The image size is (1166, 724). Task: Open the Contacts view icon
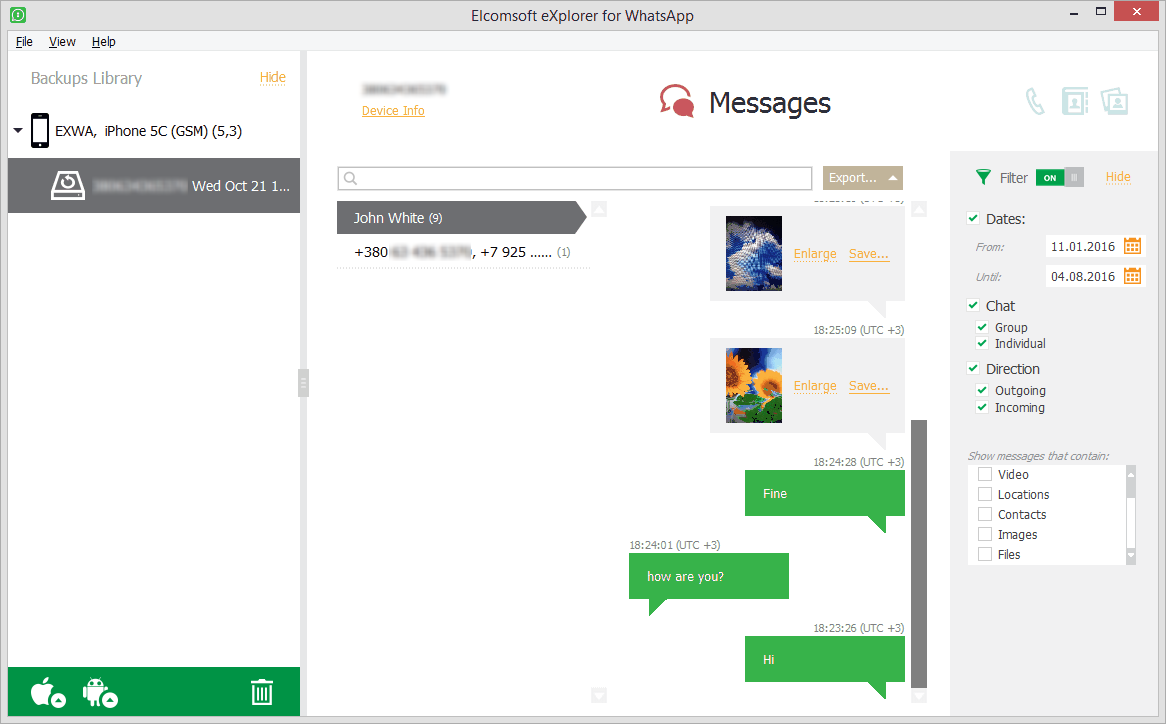(1075, 101)
